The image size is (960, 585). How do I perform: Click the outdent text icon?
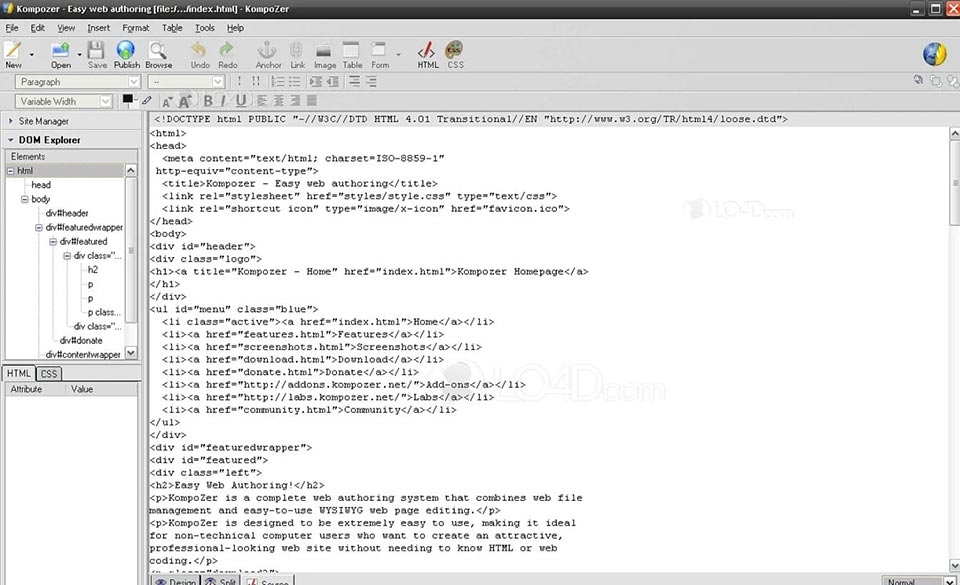(x=332, y=81)
